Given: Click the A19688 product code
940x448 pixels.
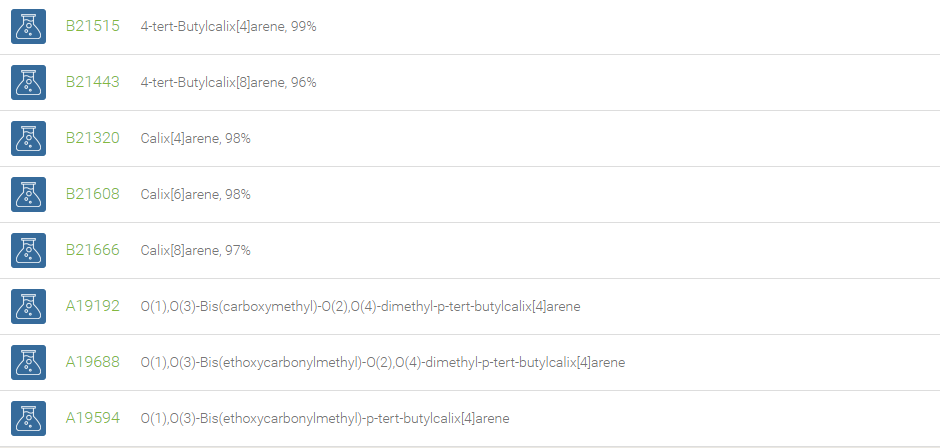Looking at the screenshot, I should pyautogui.click(x=92, y=362).
